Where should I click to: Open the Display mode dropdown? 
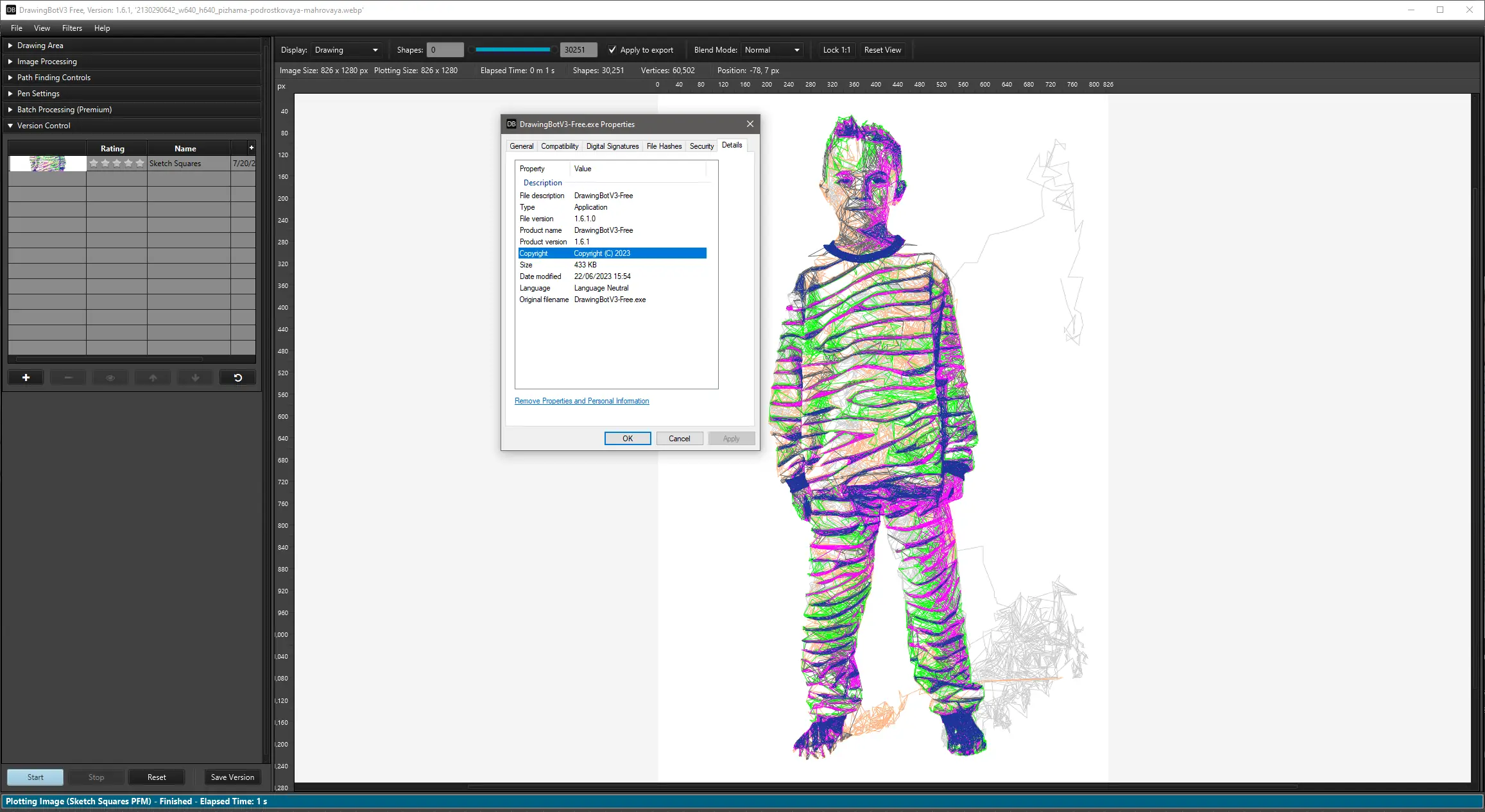click(347, 50)
